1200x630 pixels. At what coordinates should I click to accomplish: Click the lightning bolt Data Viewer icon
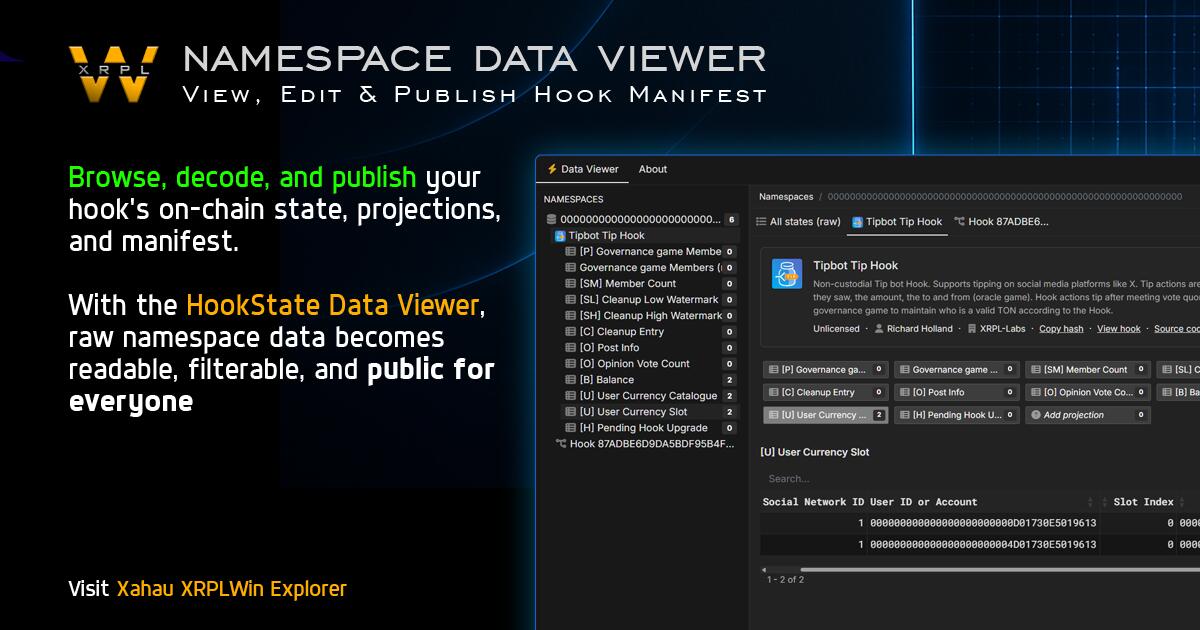coord(552,169)
